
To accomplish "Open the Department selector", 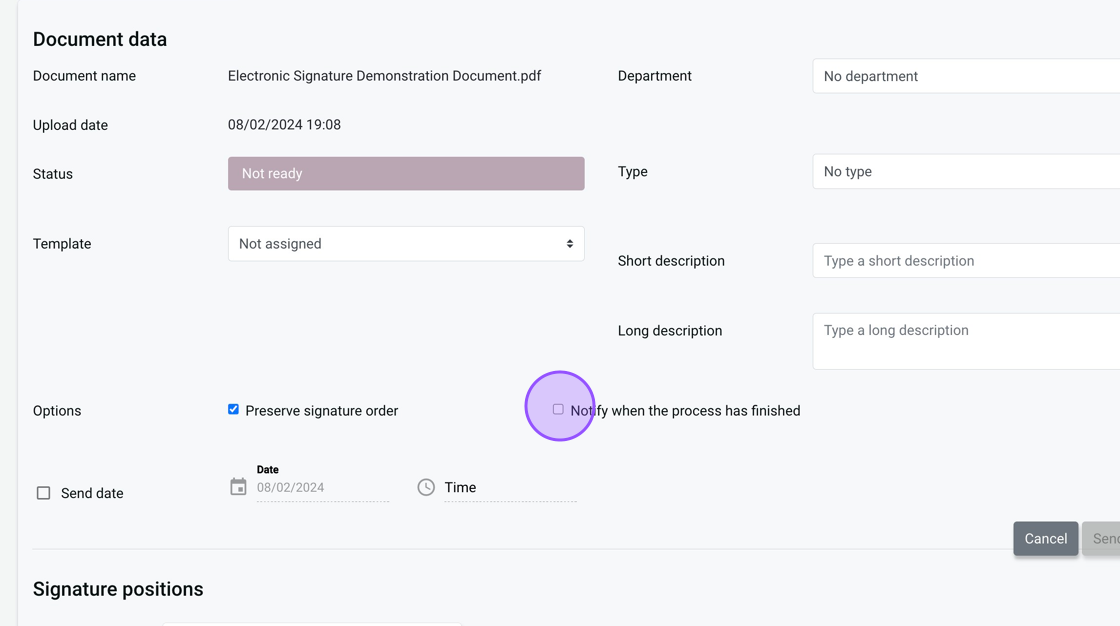I will [965, 76].
